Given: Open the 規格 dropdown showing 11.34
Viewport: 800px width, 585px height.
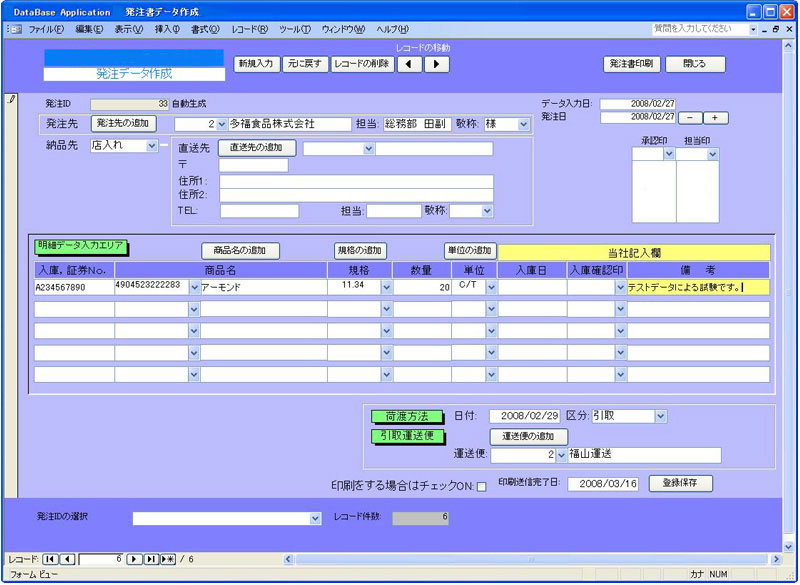Looking at the screenshot, I should 386,288.
